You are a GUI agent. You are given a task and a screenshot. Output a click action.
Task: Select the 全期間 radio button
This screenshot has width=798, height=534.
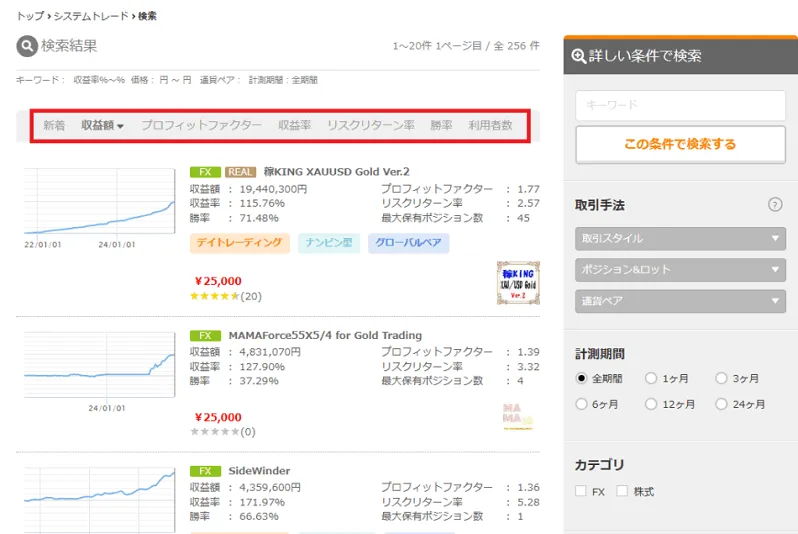point(582,379)
